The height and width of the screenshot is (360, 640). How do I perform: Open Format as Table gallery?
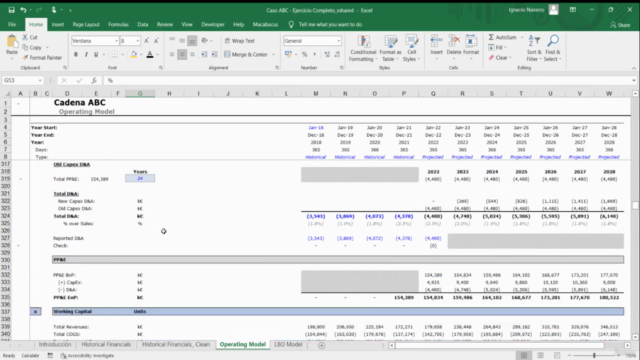[x=390, y=48]
